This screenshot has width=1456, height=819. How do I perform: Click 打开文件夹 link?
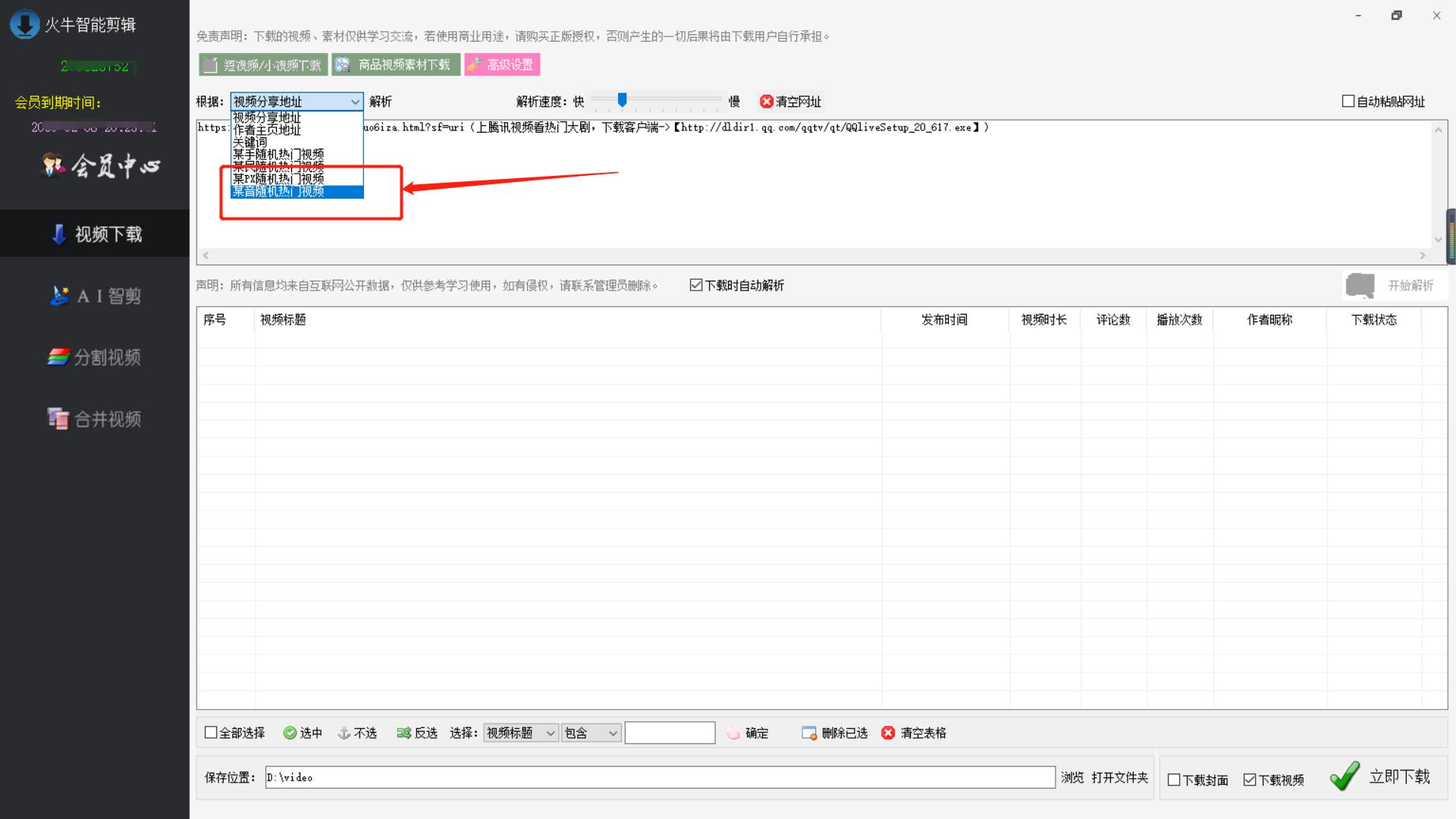click(1119, 777)
